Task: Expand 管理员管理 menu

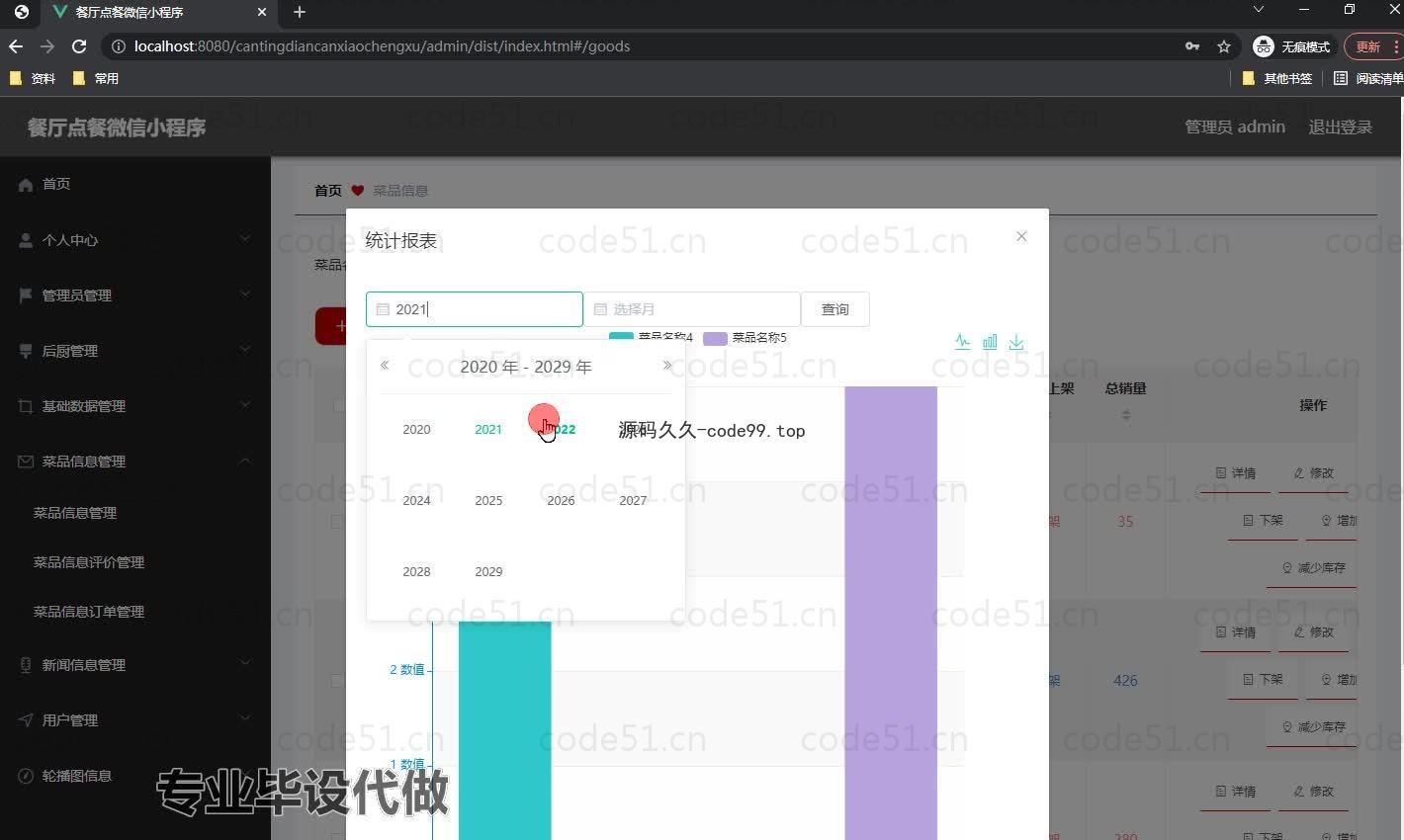Action: [x=135, y=294]
